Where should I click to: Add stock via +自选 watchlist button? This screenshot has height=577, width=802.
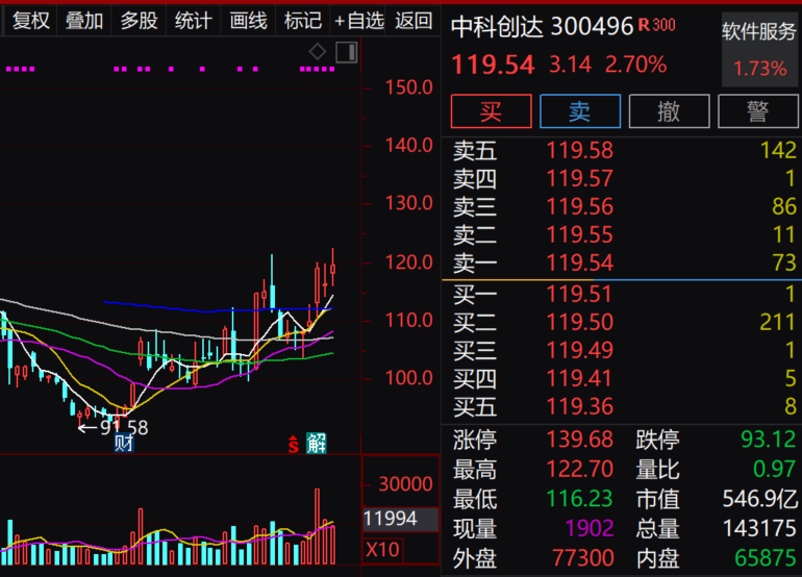[359, 21]
